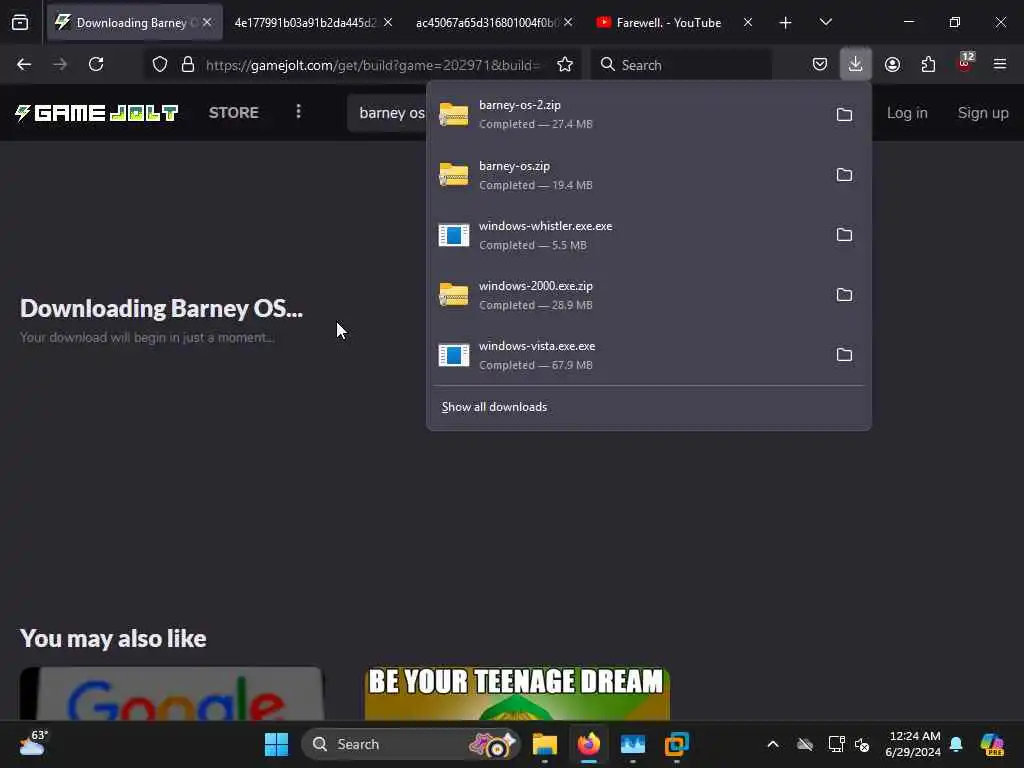Open the Firefox account icon
This screenshot has width=1024, height=768.
pos(892,65)
